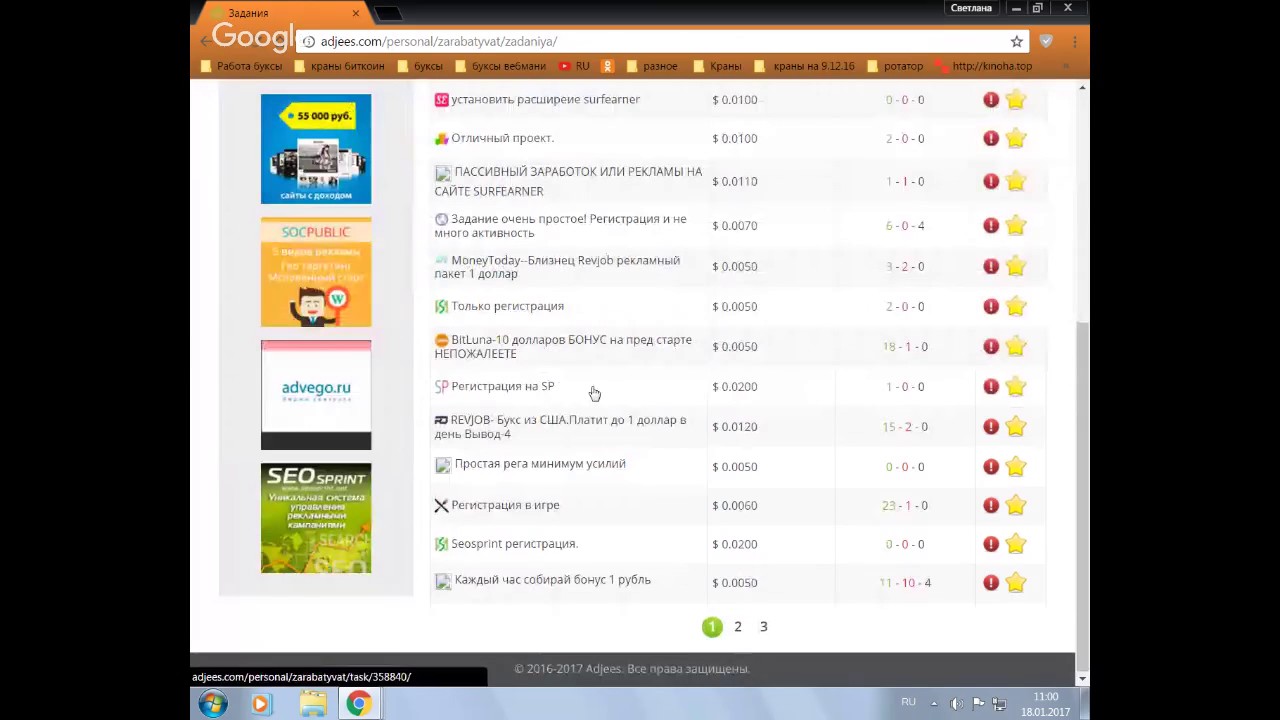Click red alert icon for 'Регистрация на SP' row
The image size is (1280, 720).
[x=991, y=387]
